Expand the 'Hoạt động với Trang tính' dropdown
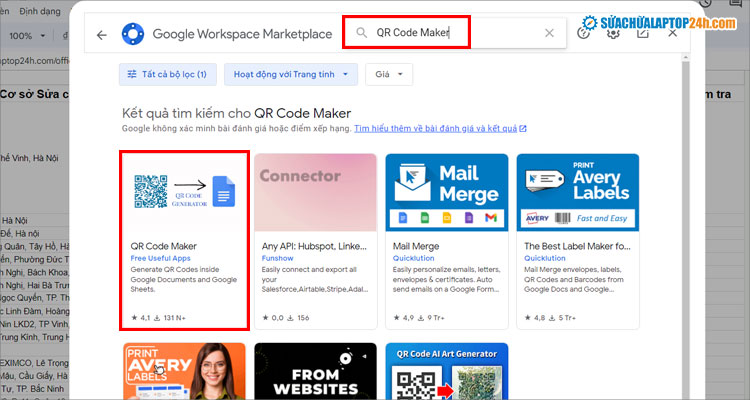Screen dimensions: 750x400 (291, 74)
